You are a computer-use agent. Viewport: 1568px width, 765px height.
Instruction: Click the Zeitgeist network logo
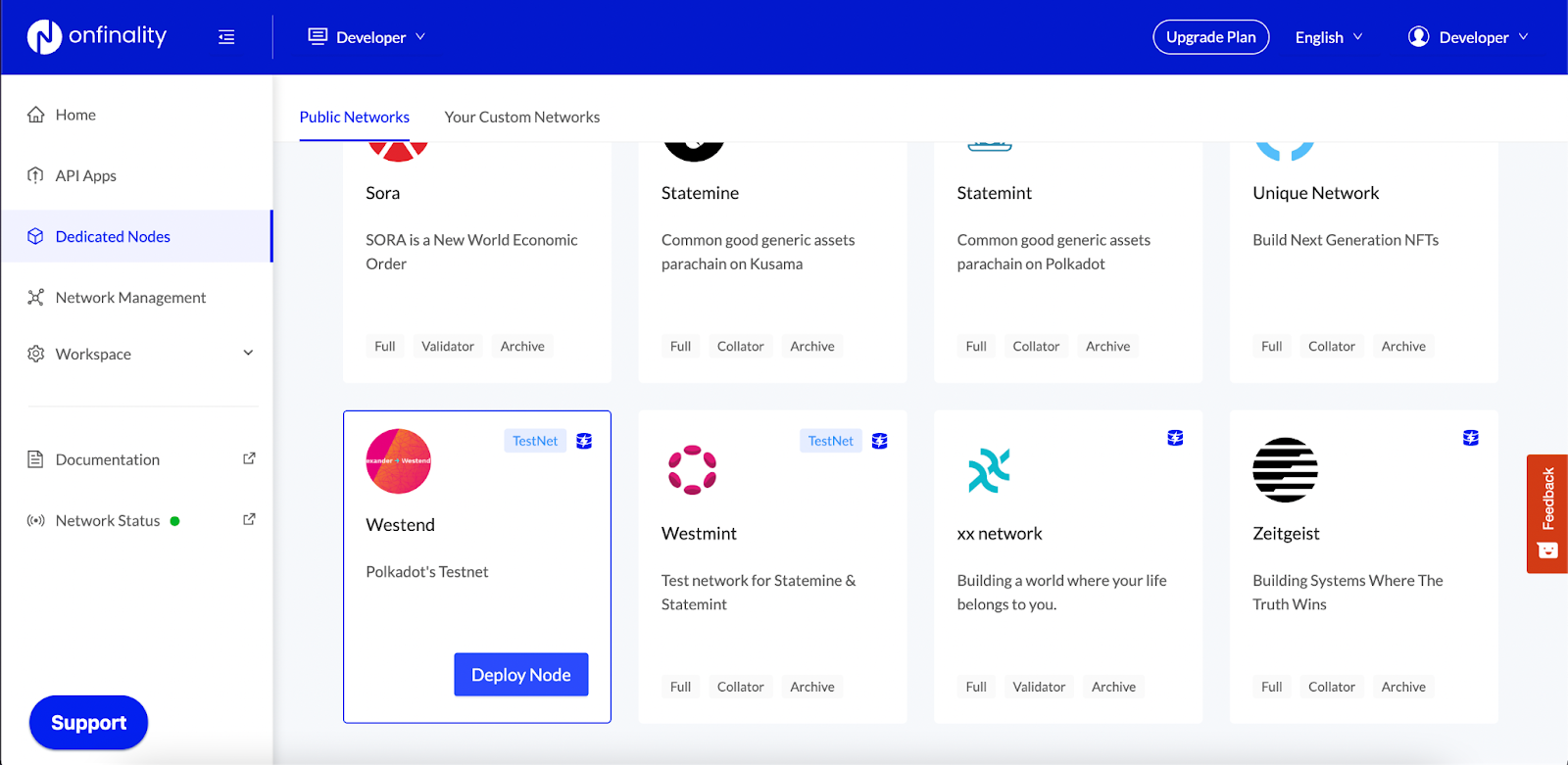(x=1285, y=470)
